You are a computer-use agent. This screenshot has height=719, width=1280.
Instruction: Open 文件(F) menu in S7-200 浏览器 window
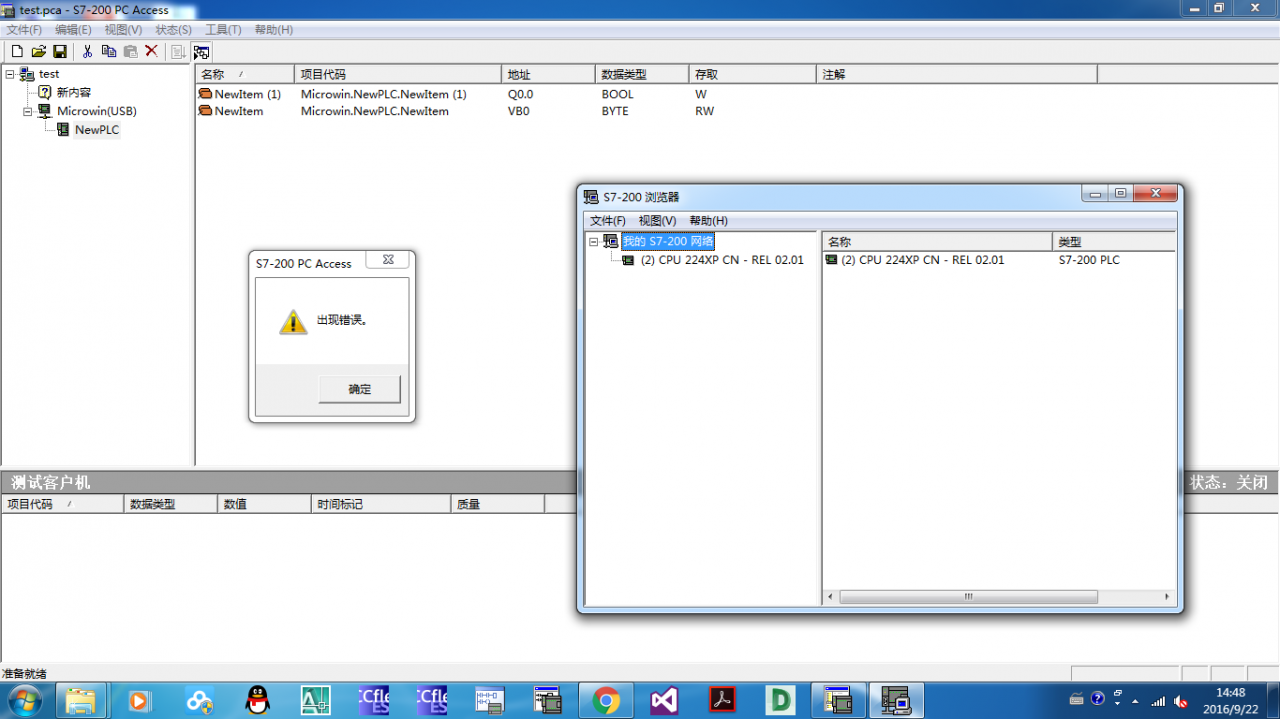tap(608, 221)
